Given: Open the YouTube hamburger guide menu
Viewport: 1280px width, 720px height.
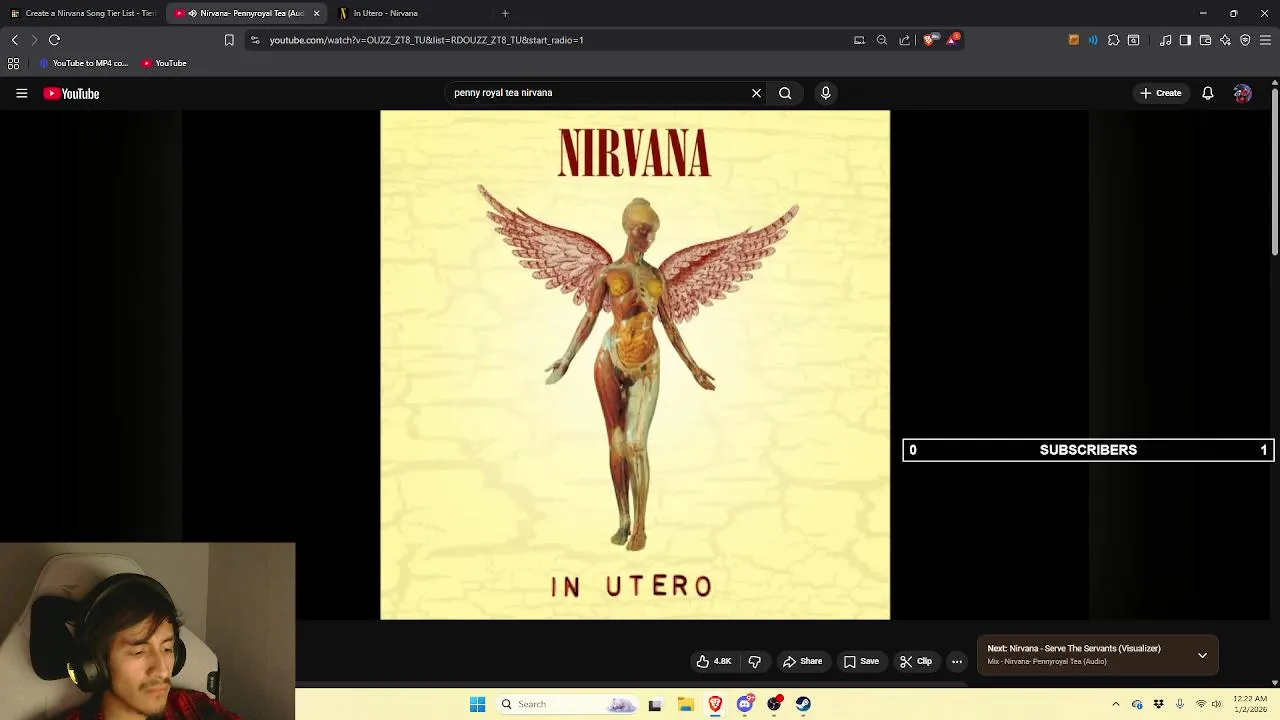Looking at the screenshot, I should (21, 93).
